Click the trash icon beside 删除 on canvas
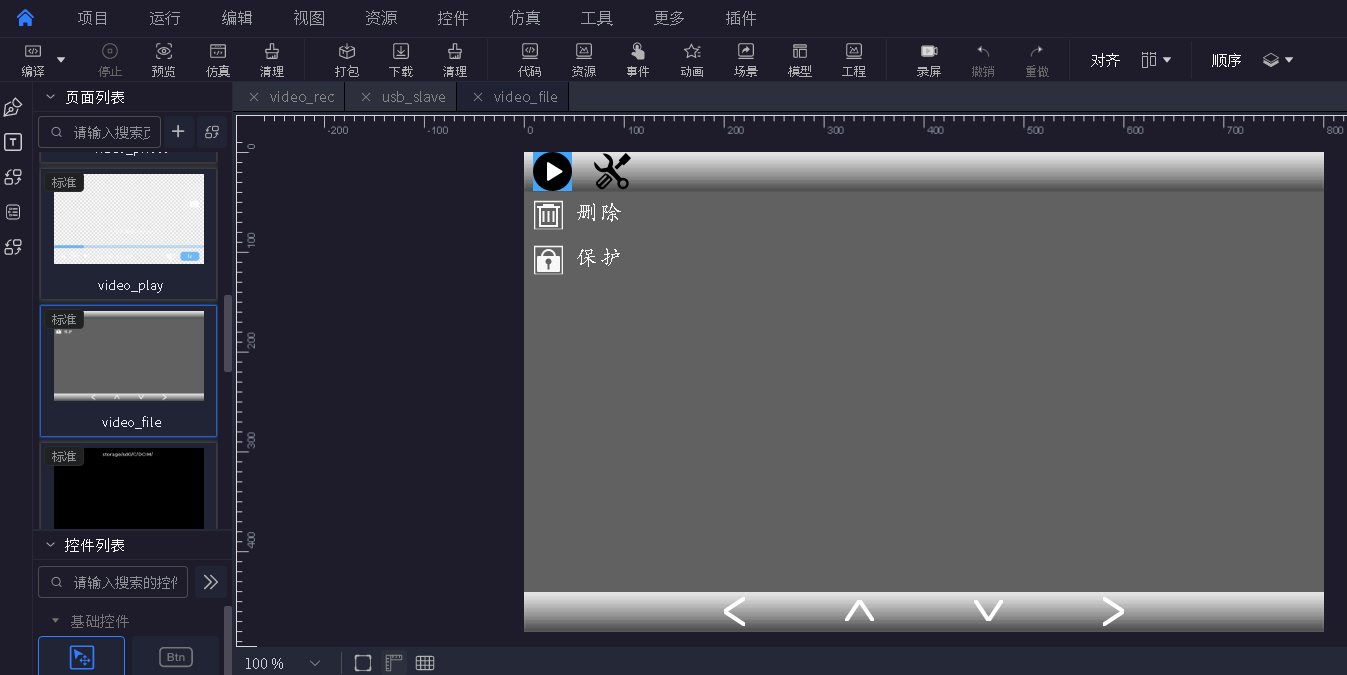 tap(548, 215)
